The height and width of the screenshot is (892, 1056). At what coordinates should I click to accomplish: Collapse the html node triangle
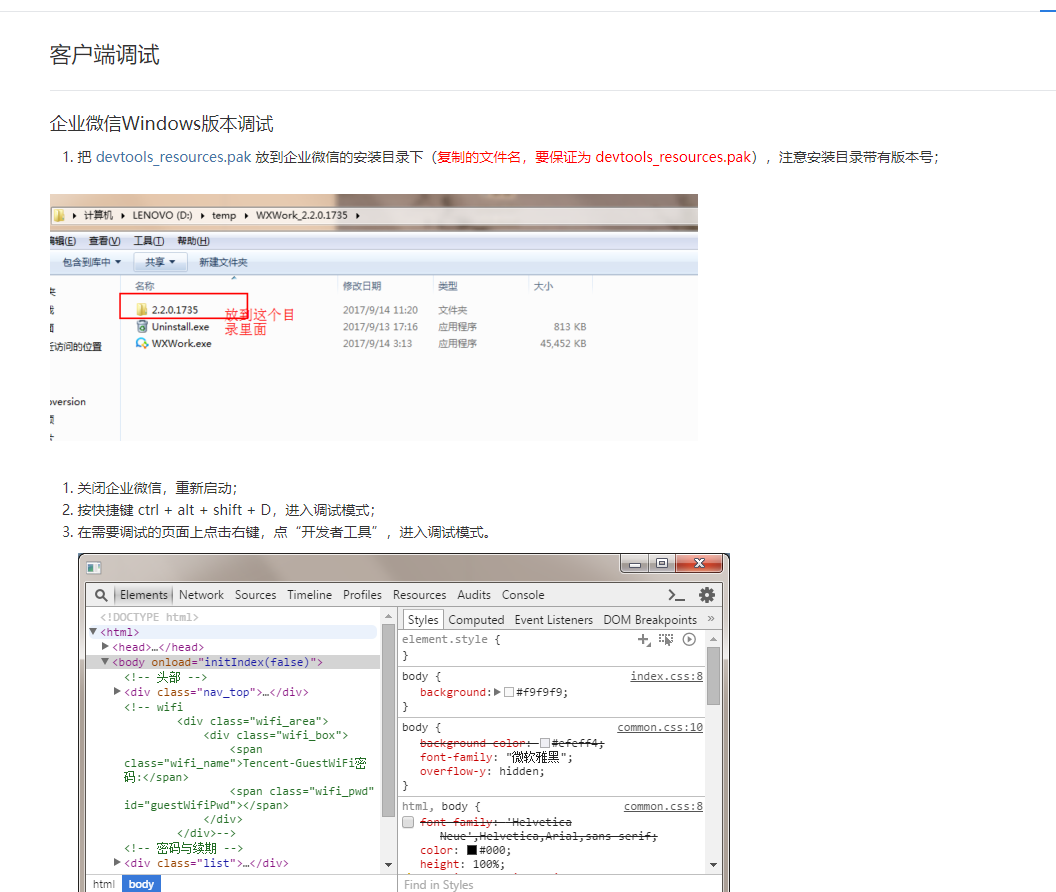tap(93, 632)
